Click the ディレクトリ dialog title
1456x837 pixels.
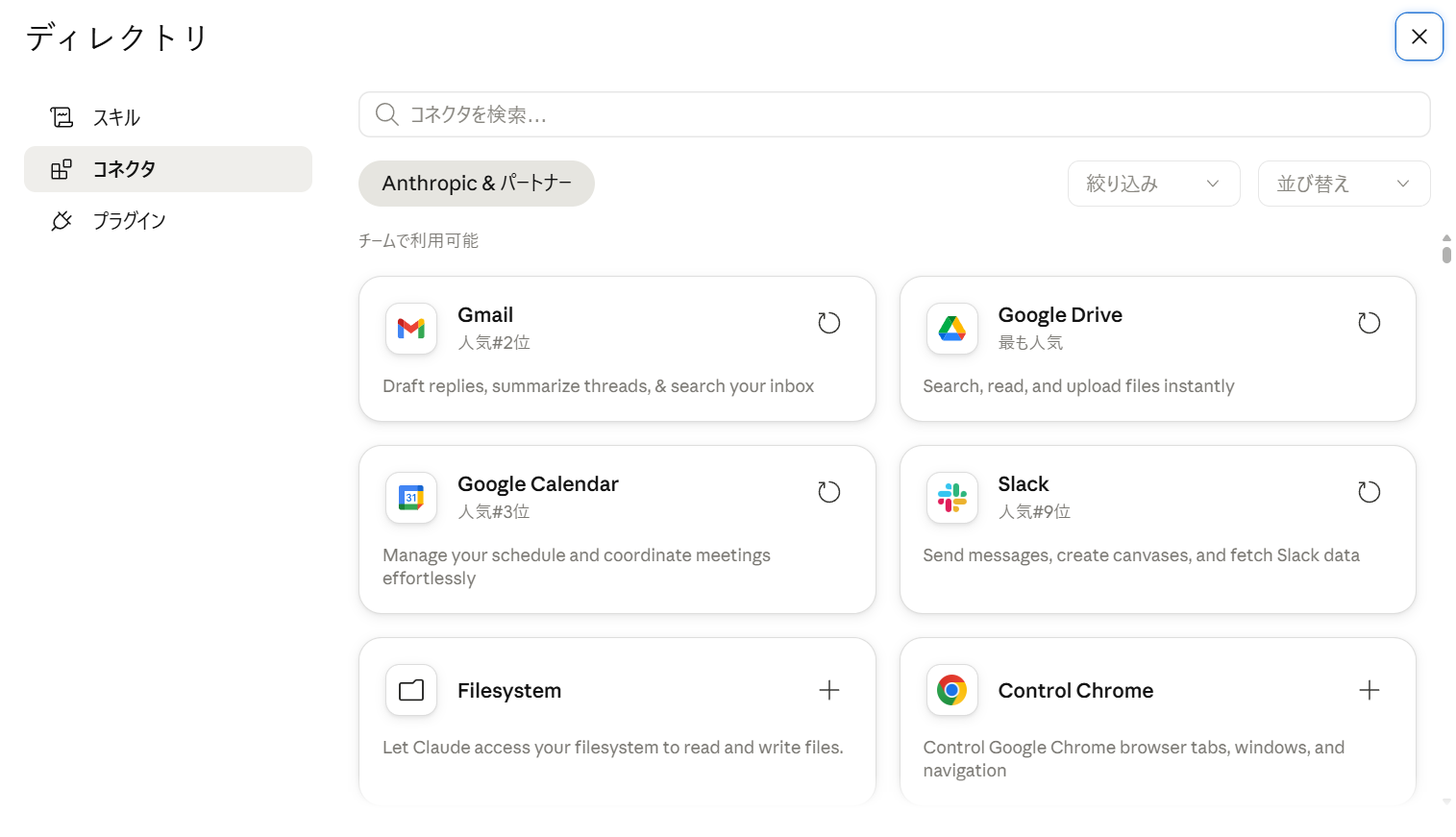coord(117,37)
